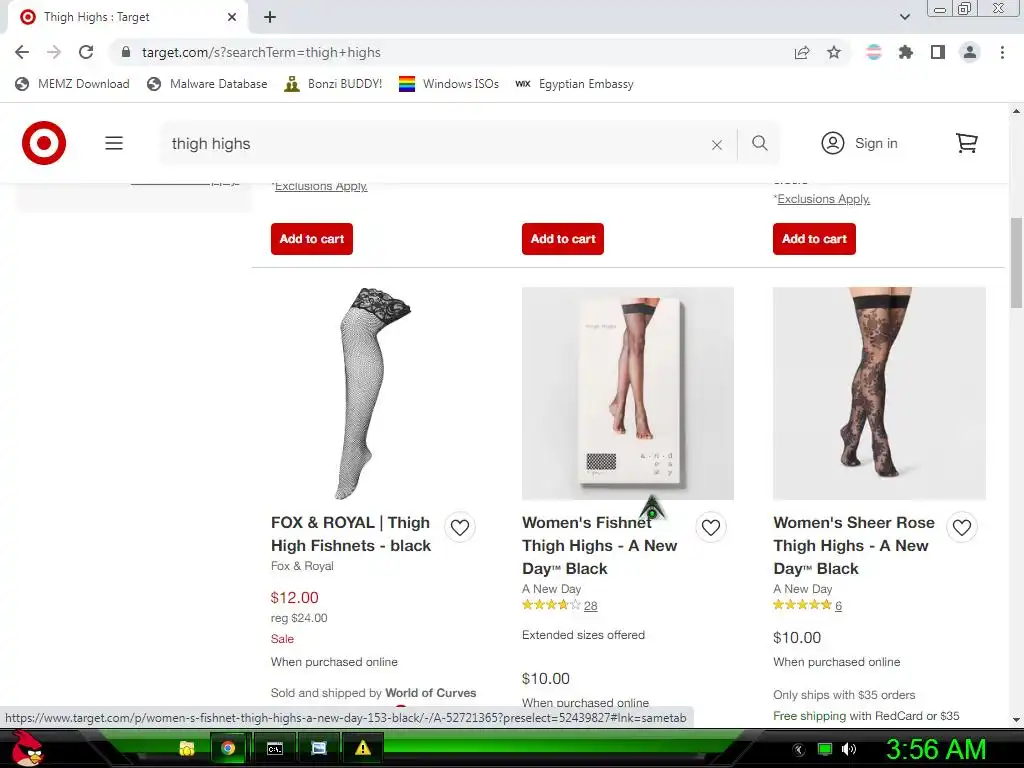This screenshot has height=768, width=1024.
Task: Open the 28 reviews count link
Action: coord(590,606)
